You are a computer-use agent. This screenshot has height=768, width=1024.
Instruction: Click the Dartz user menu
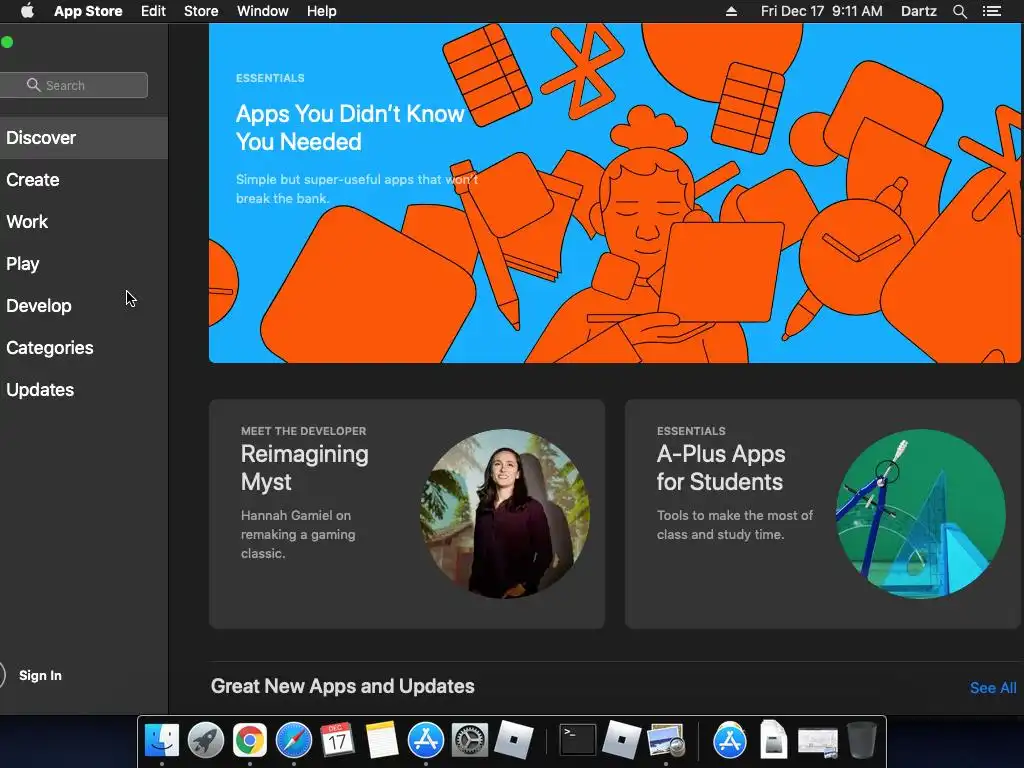point(919,11)
